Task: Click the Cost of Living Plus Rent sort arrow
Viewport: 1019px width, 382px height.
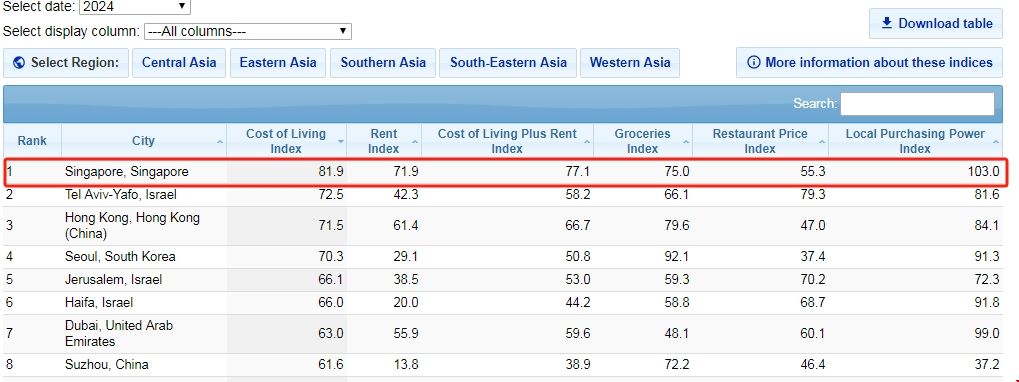Action: [587, 142]
